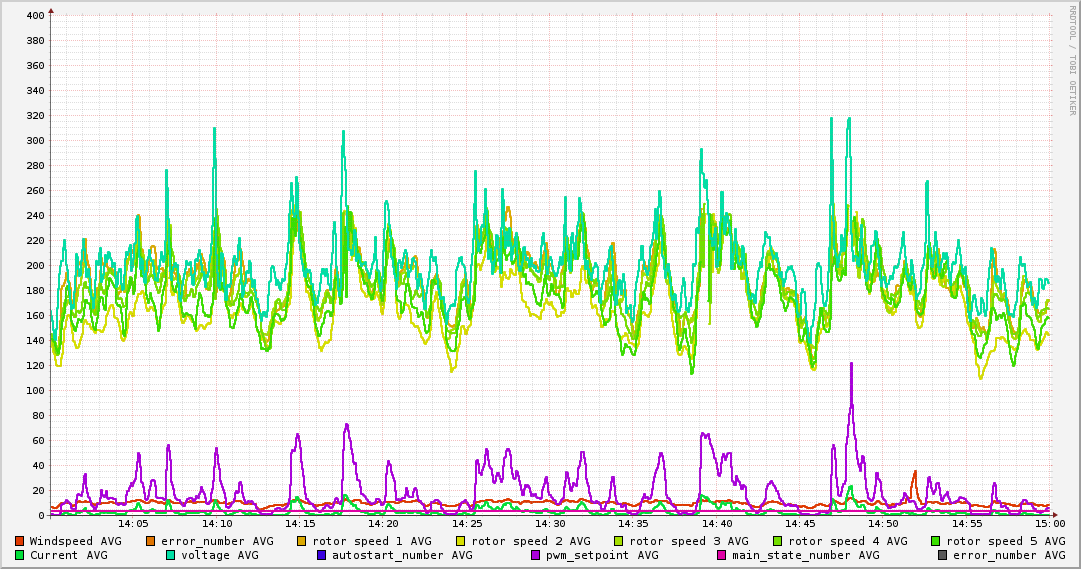Select the teal voltage AVG legend swatch
This screenshot has width=1081, height=569.
[171, 555]
